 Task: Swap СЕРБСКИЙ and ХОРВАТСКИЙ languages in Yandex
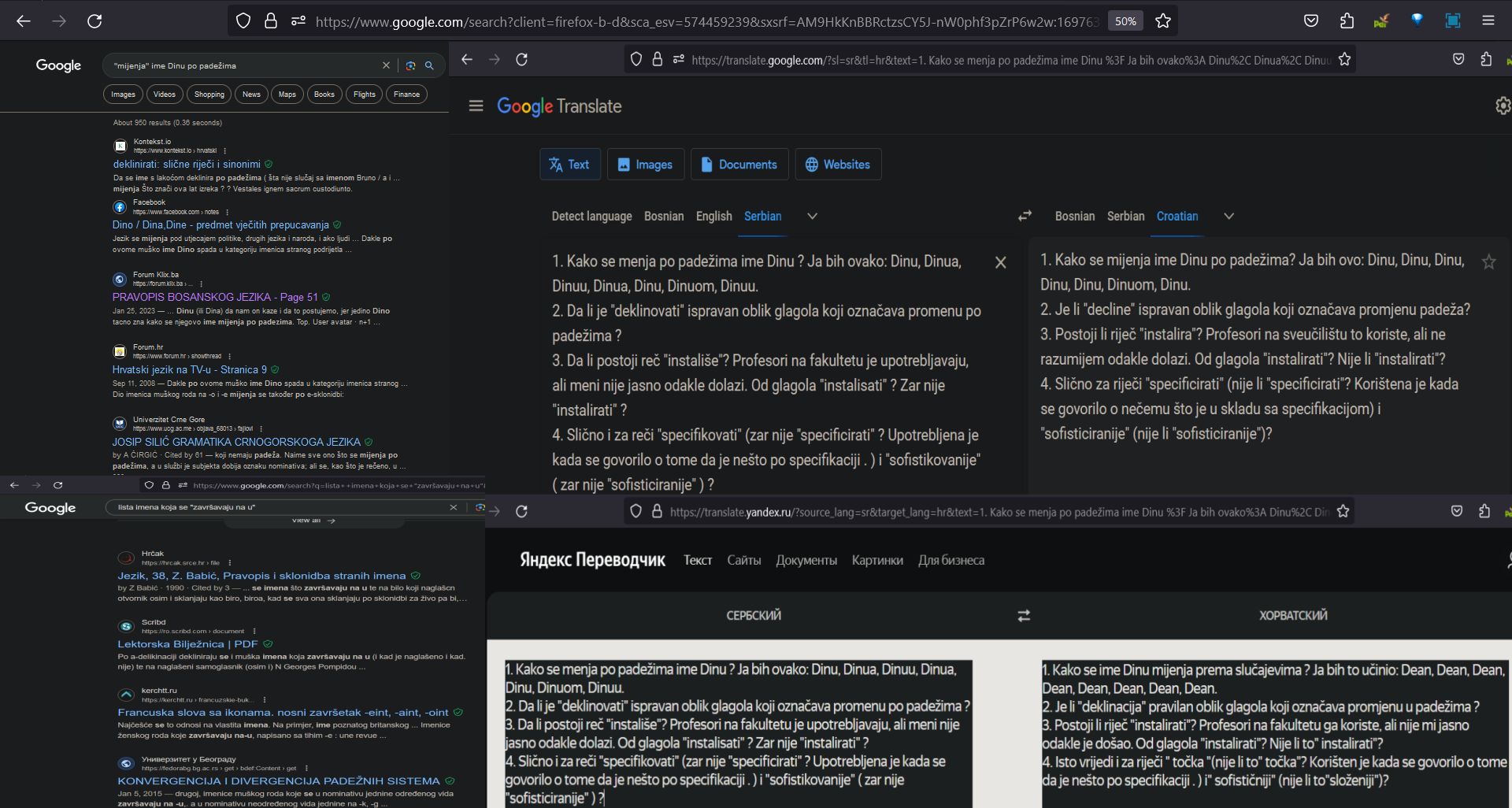[x=1024, y=616]
